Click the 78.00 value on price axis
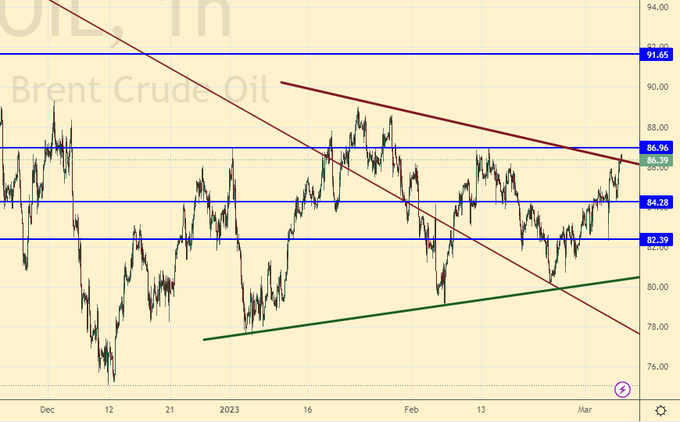680x422 pixels. pyautogui.click(x=657, y=327)
